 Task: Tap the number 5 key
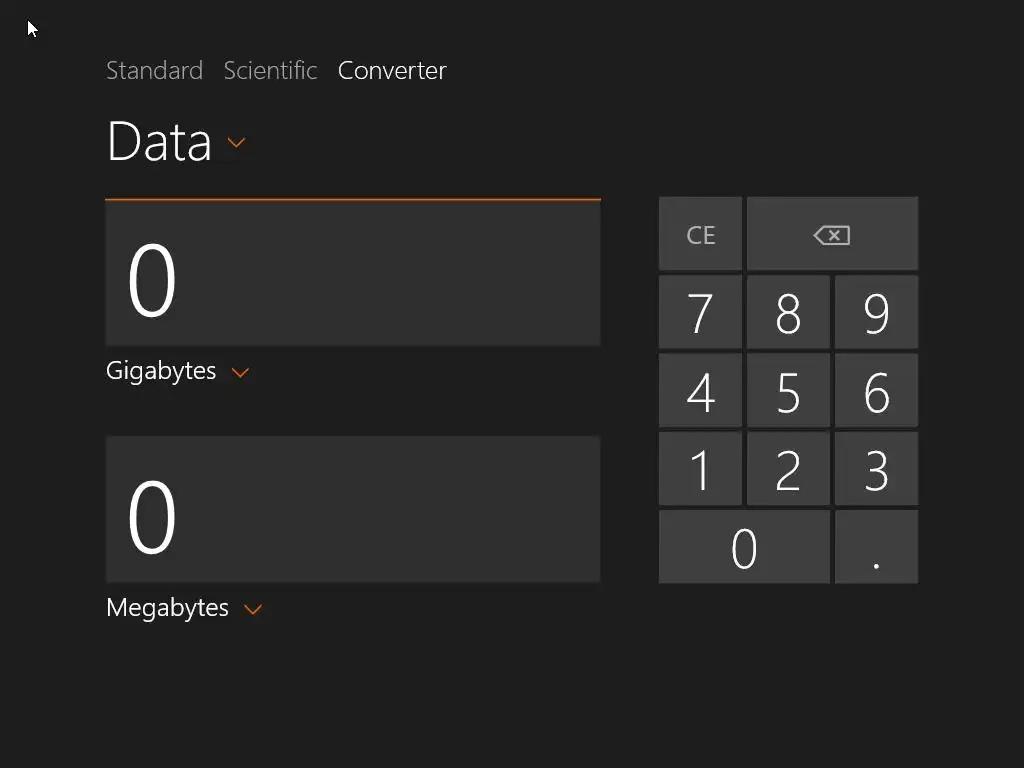tap(788, 391)
